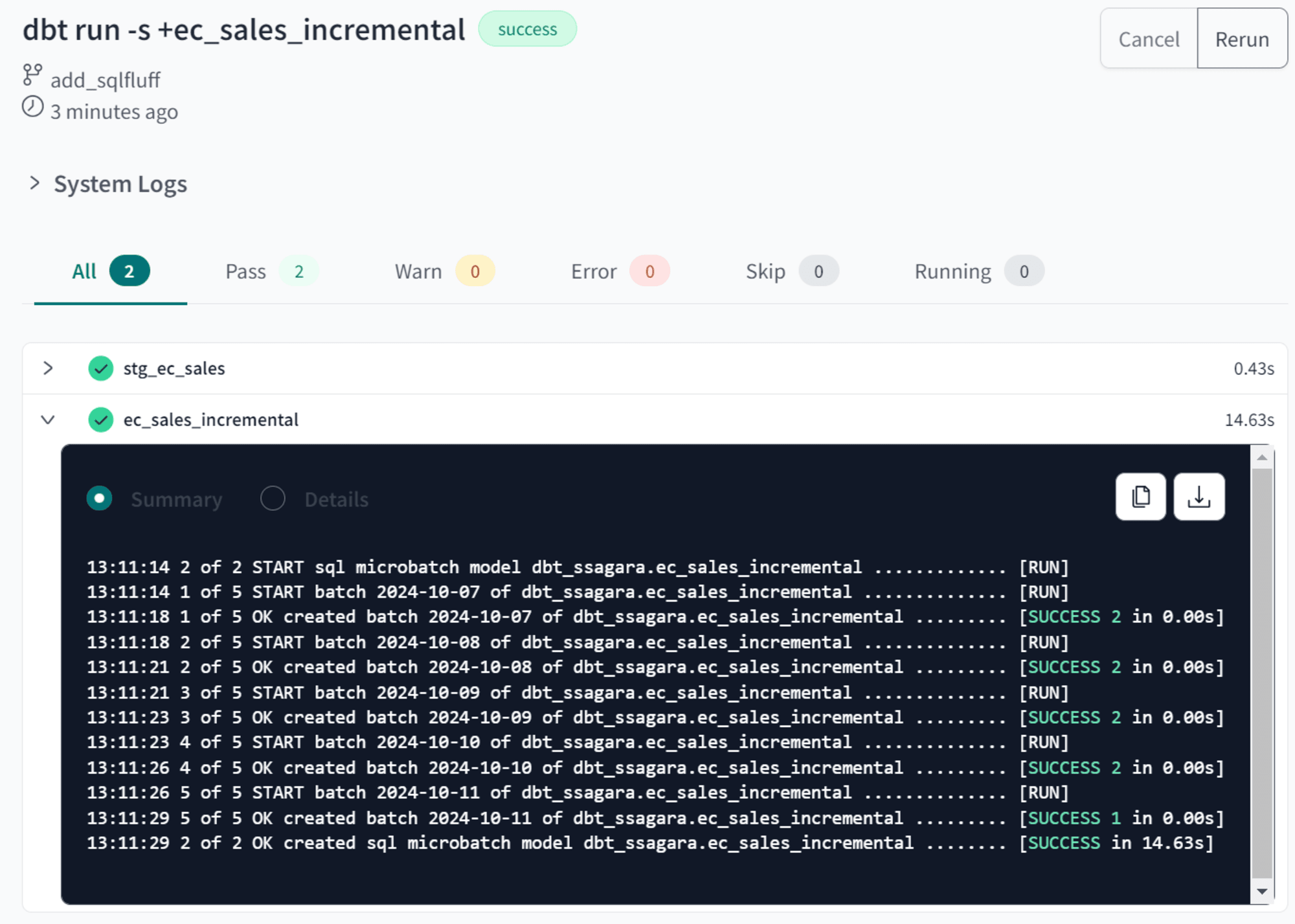Screen dimensions: 1295x924
Task: Select the Details radio option
Action: click(x=273, y=499)
